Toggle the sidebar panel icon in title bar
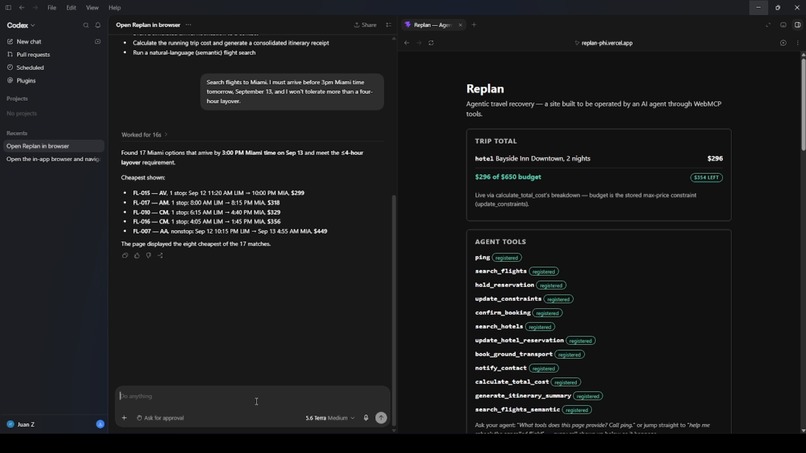This screenshot has width=806, height=453. (8, 8)
